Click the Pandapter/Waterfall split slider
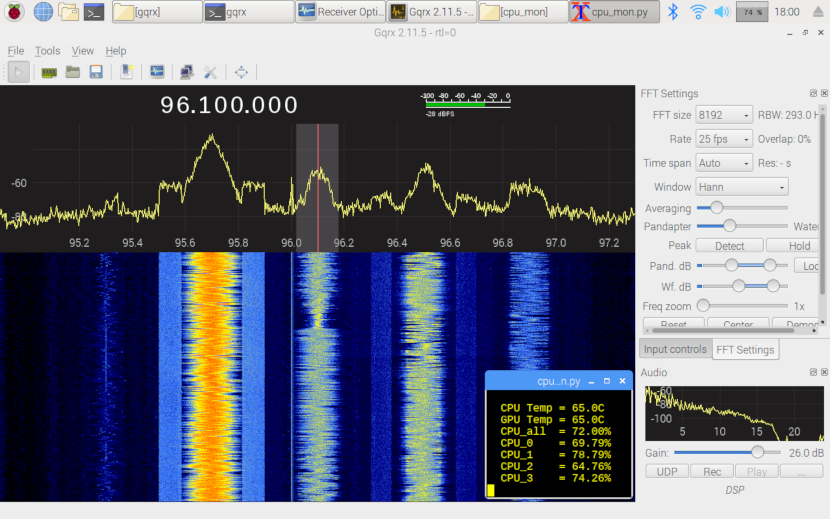 [x=742, y=226]
